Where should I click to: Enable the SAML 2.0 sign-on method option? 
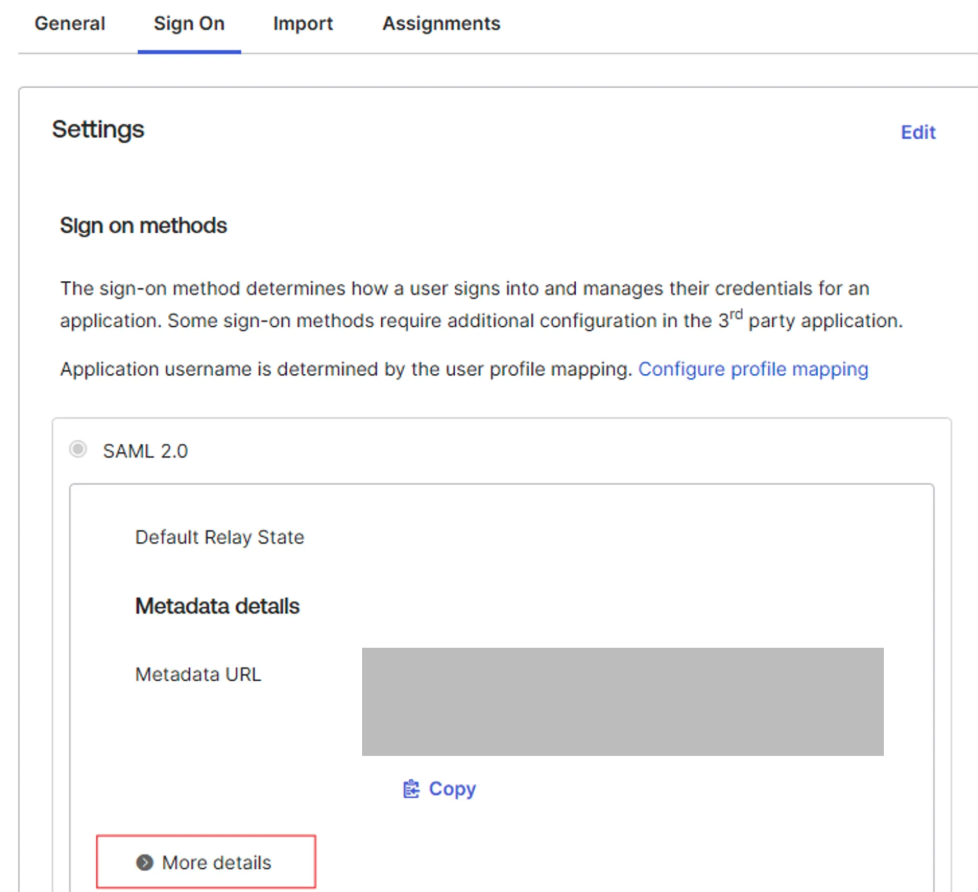coord(77,450)
